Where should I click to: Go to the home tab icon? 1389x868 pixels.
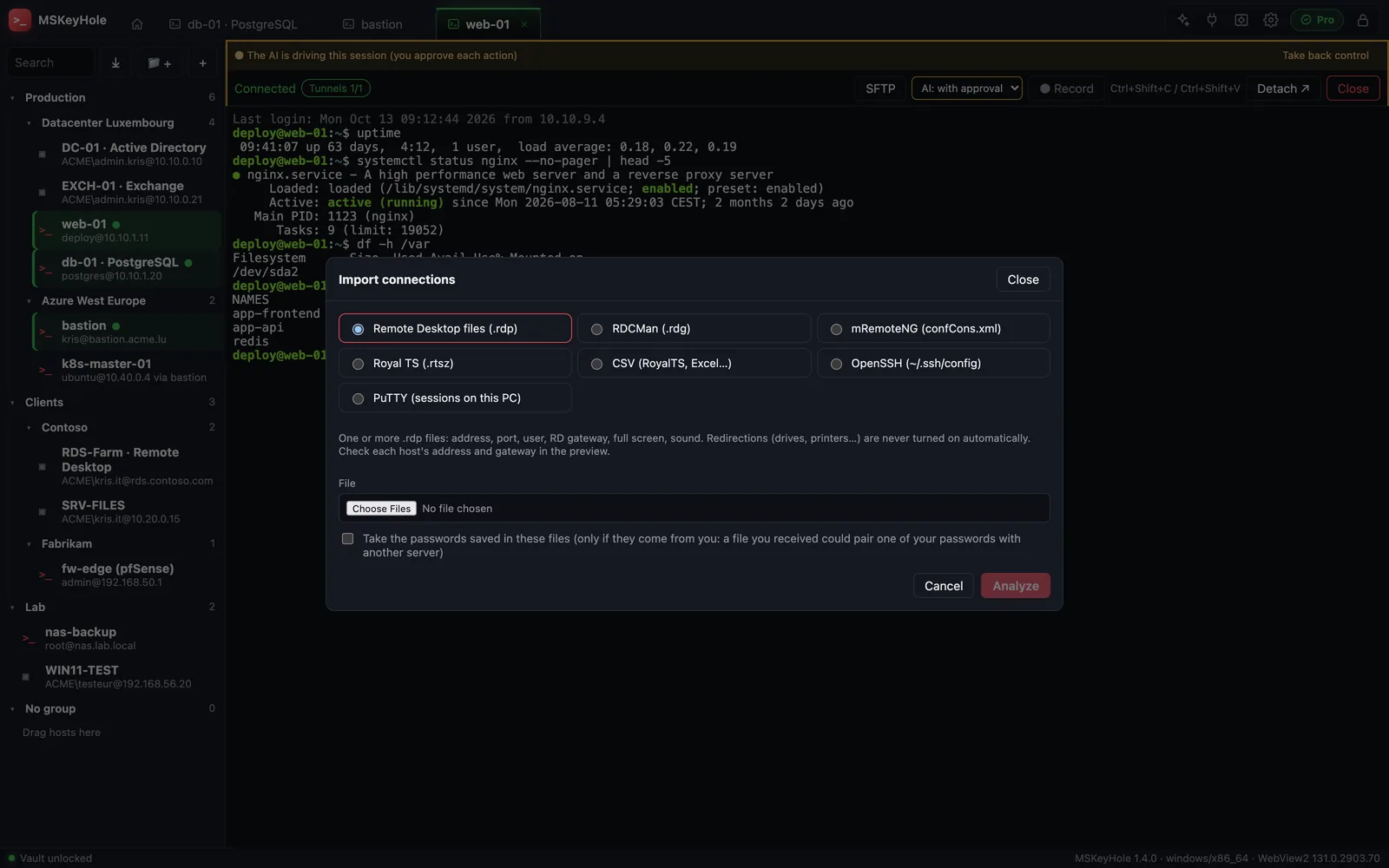[x=137, y=24]
